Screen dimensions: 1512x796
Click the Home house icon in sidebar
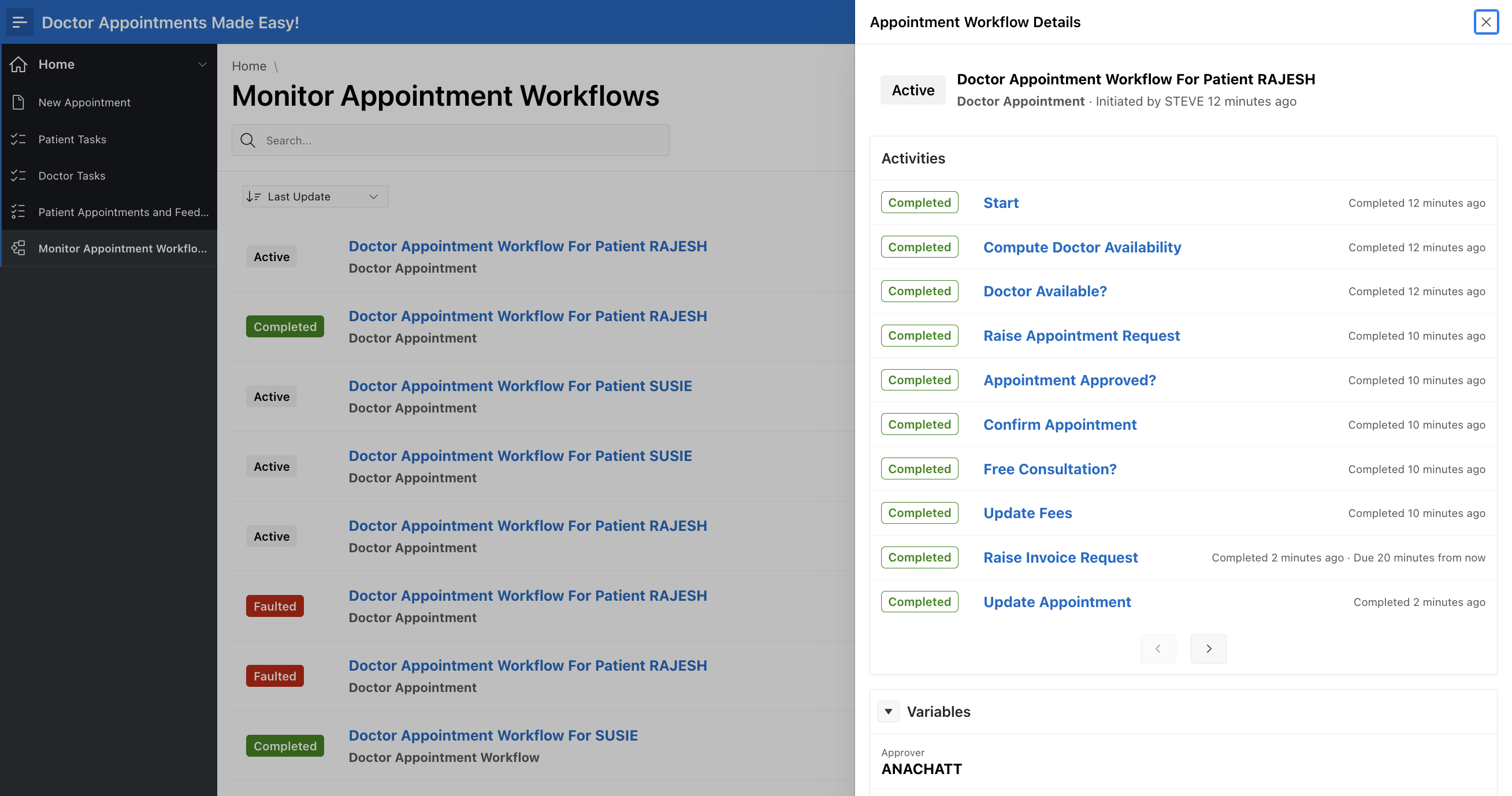point(19,65)
